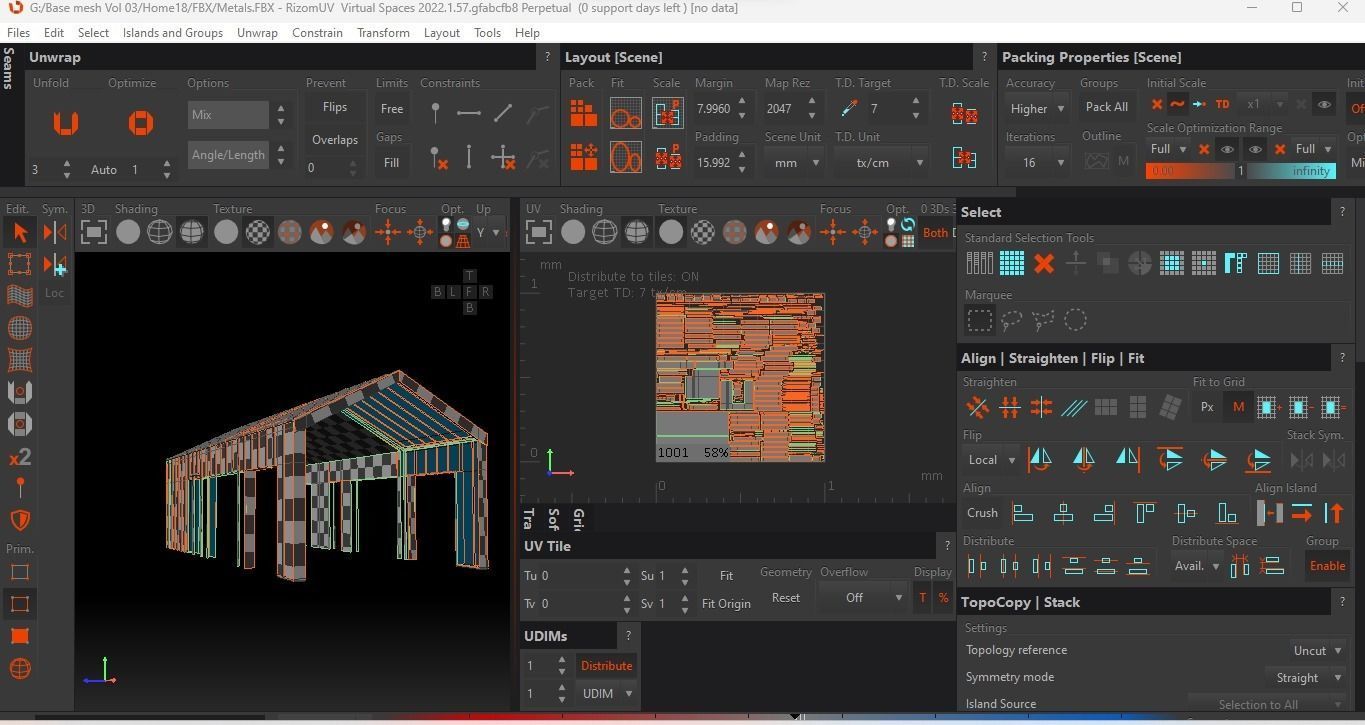The image size is (1365, 725).
Task: Toggle the Overlaps prevent option
Action: coord(334,140)
